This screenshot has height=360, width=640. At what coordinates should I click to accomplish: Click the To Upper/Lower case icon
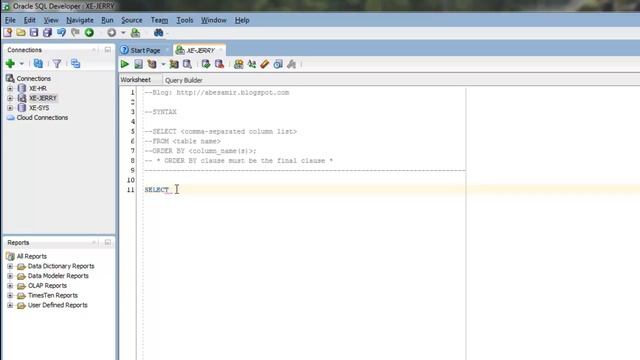click(252, 64)
